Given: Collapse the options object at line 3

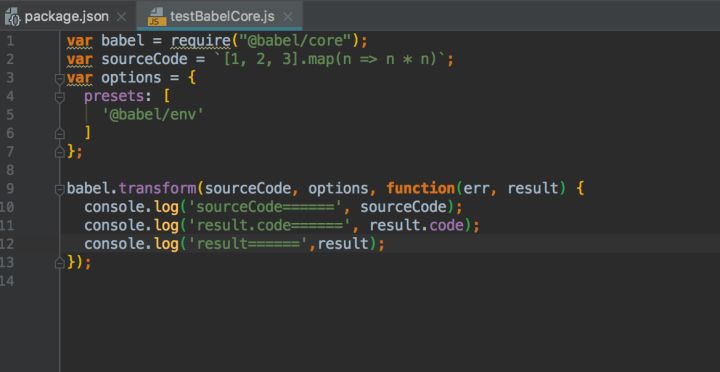Looking at the screenshot, I should pyautogui.click(x=59, y=79).
